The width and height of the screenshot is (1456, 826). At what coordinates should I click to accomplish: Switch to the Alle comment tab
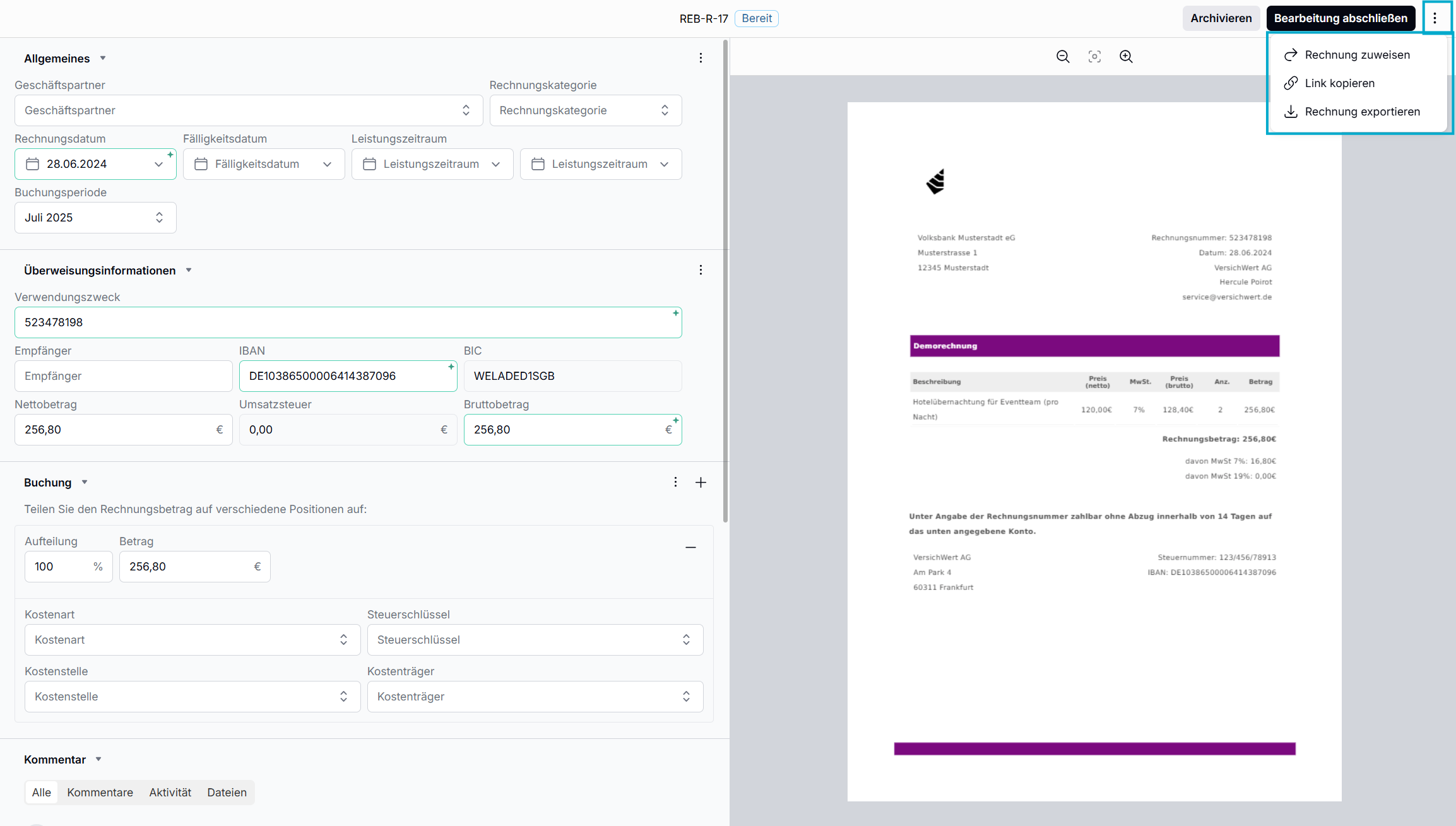(42, 792)
